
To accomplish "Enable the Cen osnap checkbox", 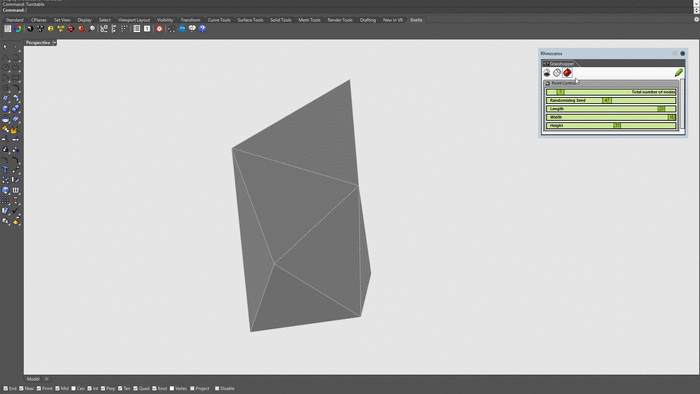I will (x=73, y=389).
